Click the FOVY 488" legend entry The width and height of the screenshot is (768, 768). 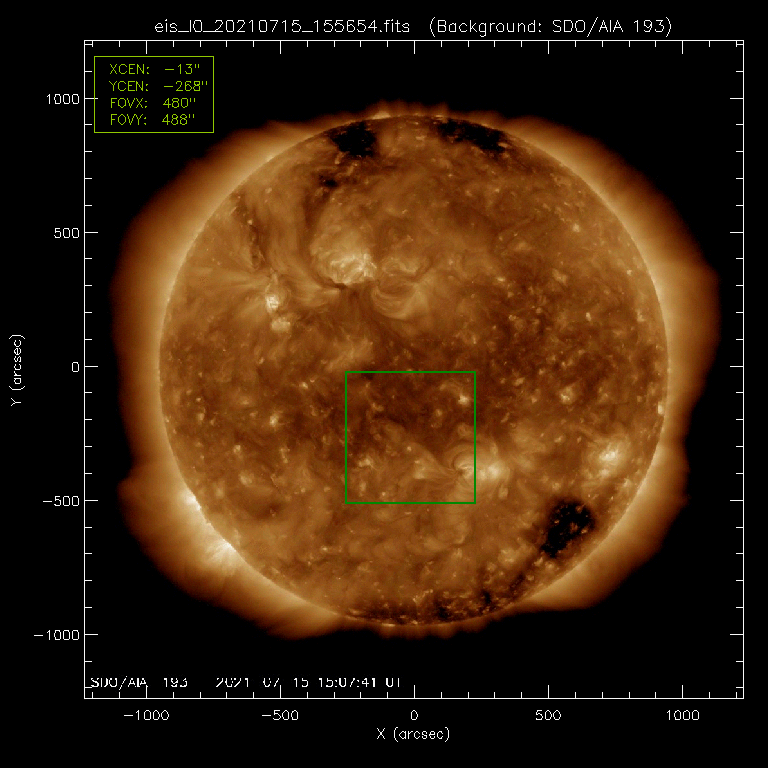pos(154,120)
